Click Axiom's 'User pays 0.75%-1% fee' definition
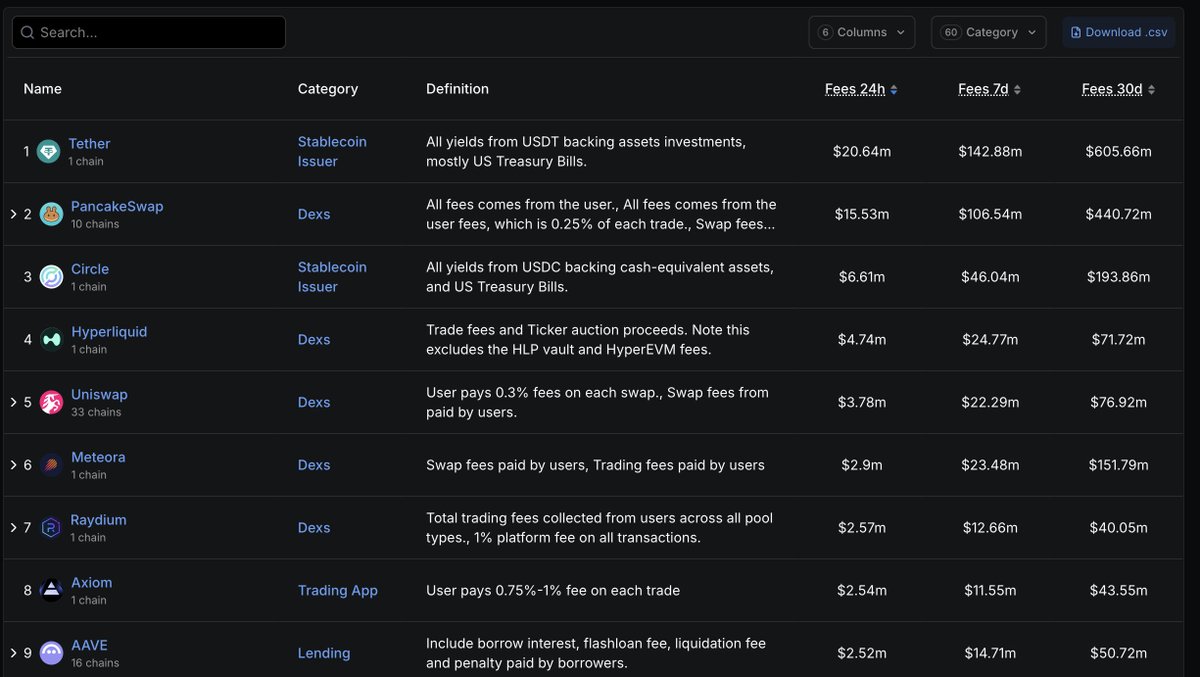Viewport: 1200px width, 677px height. click(x=553, y=591)
